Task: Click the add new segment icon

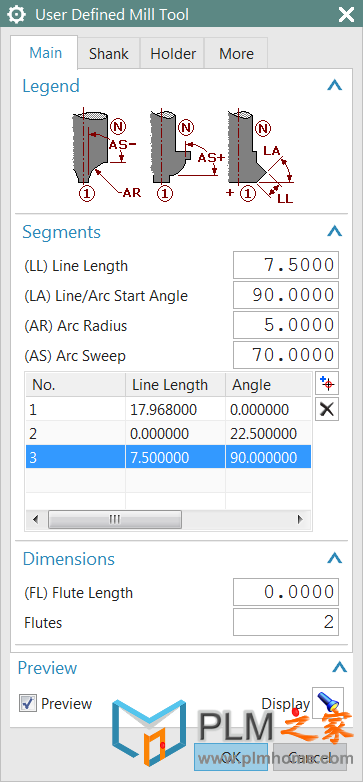Action: point(327,384)
